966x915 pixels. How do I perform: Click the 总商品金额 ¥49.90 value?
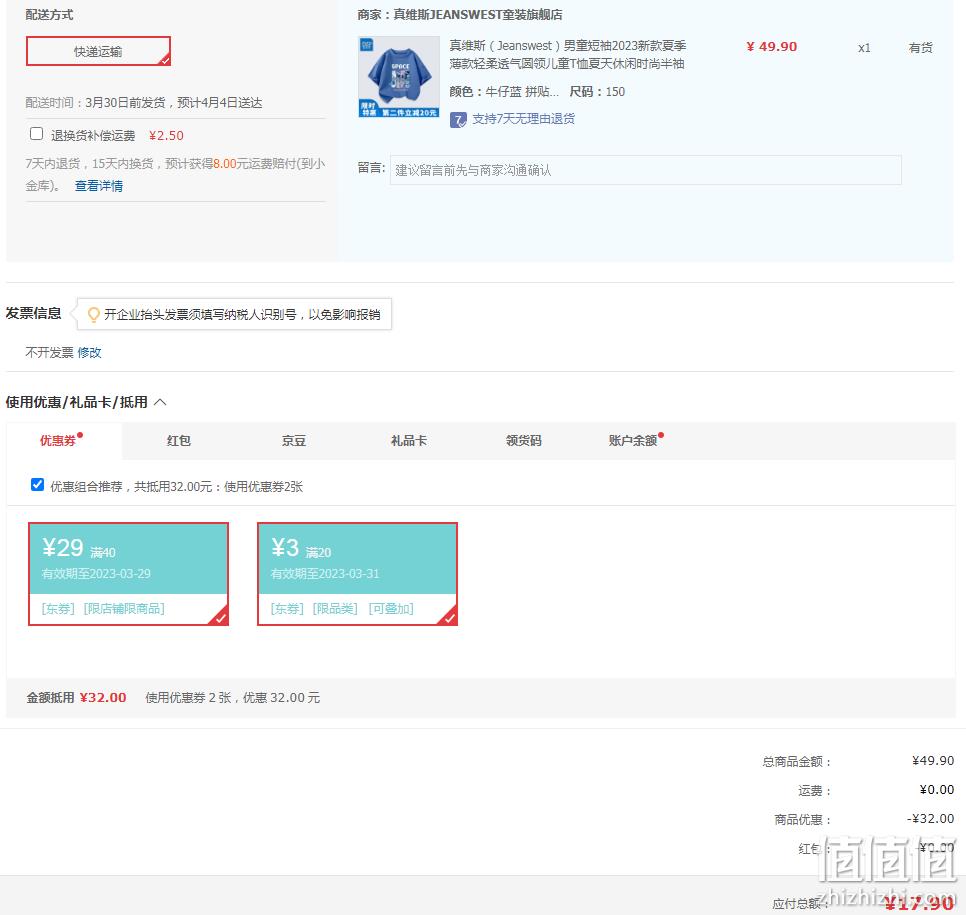click(x=933, y=760)
